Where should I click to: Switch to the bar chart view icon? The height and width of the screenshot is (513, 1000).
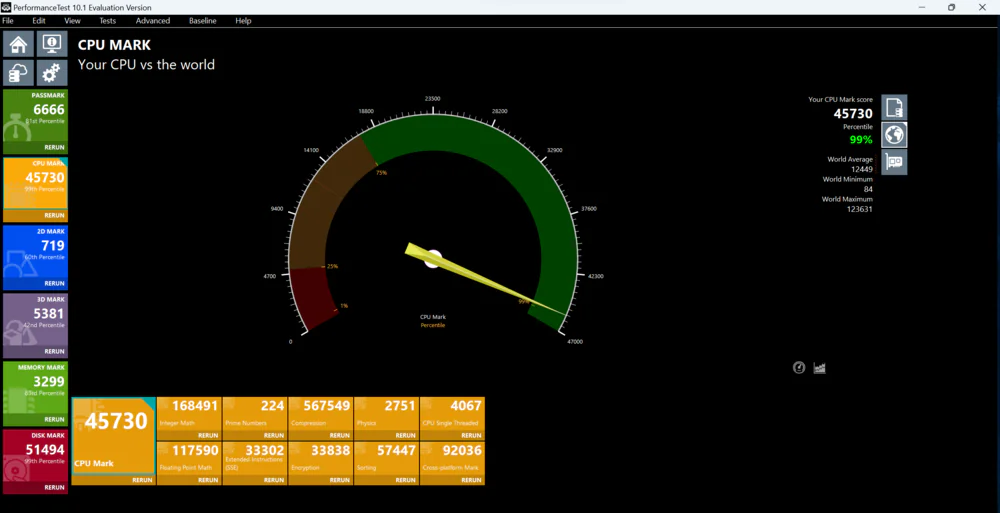pyautogui.click(x=820, y=368)
